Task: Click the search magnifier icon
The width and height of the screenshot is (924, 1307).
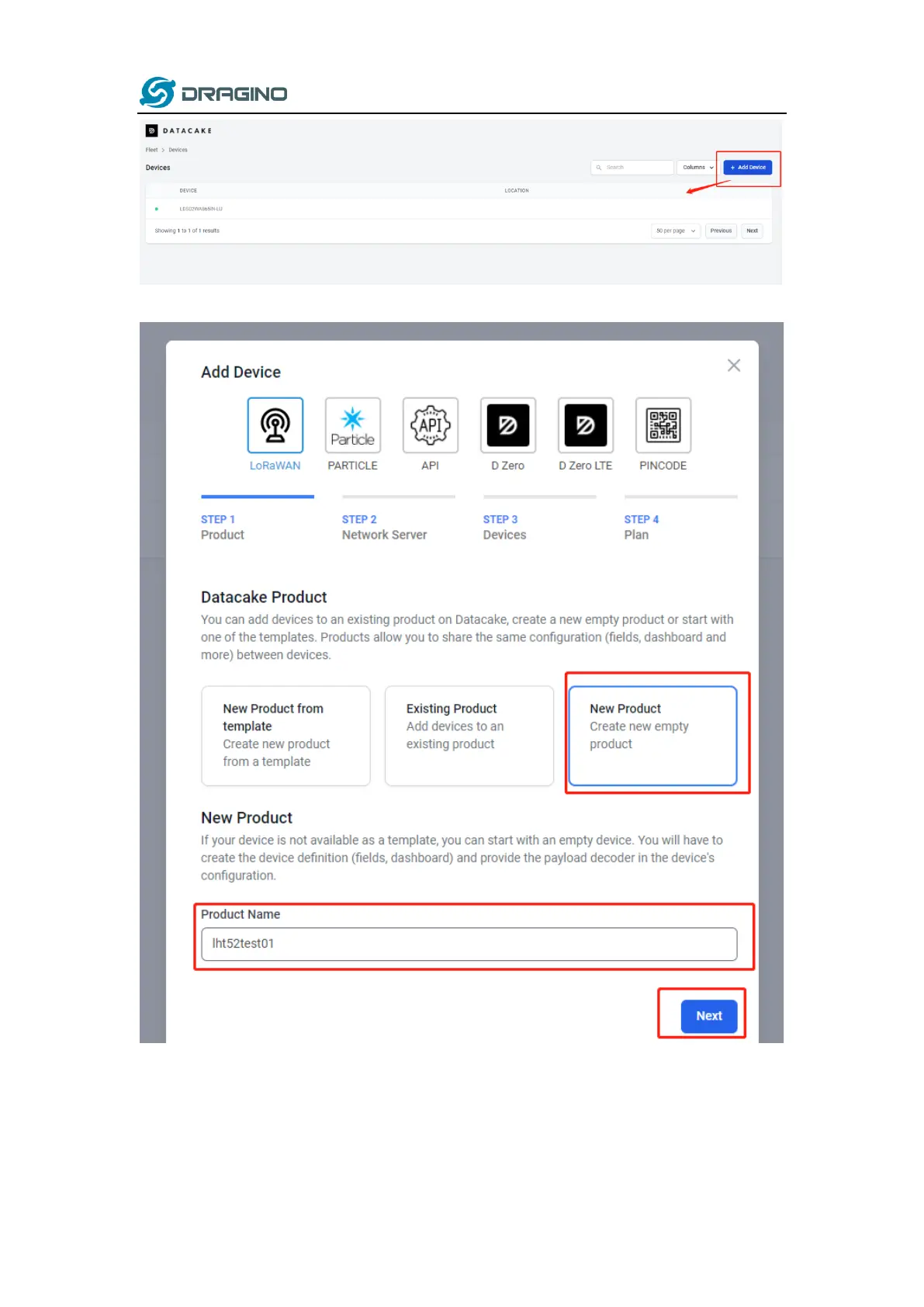Action: click(599, 168)
